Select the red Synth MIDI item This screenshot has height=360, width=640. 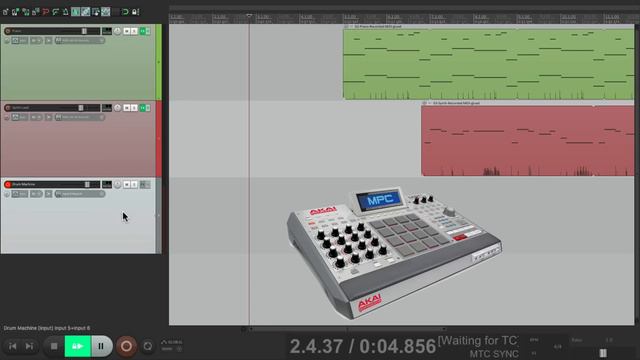pyautogui.click(x=528, y=141)
